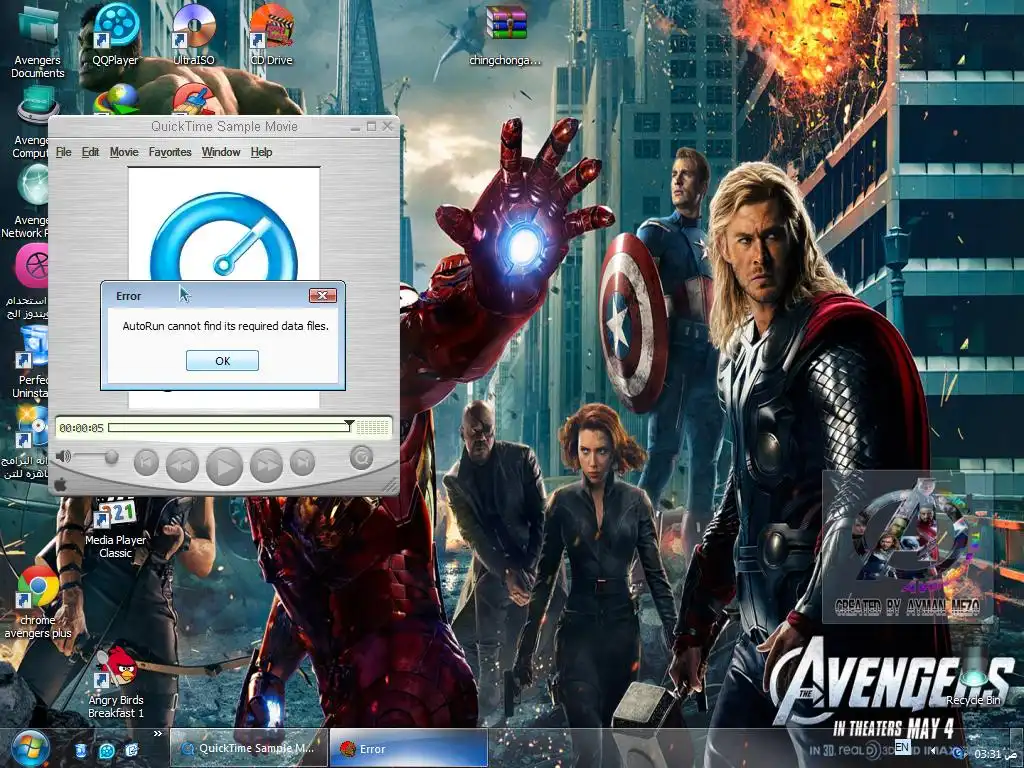Click the Windows Start orb
Screen dimensions: 1024x768
(30, 748)
